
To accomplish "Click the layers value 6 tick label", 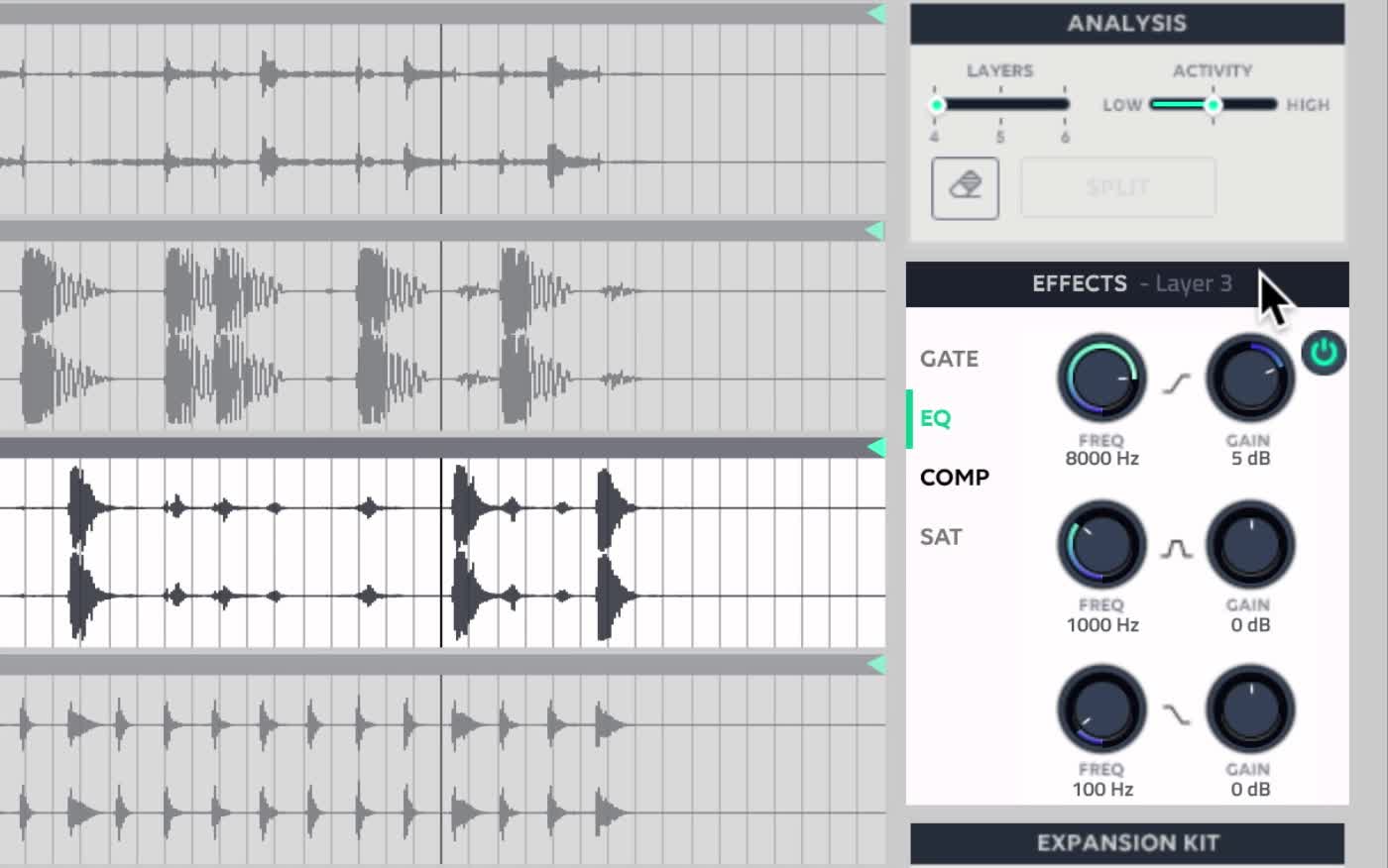I will click(1065, 138).
